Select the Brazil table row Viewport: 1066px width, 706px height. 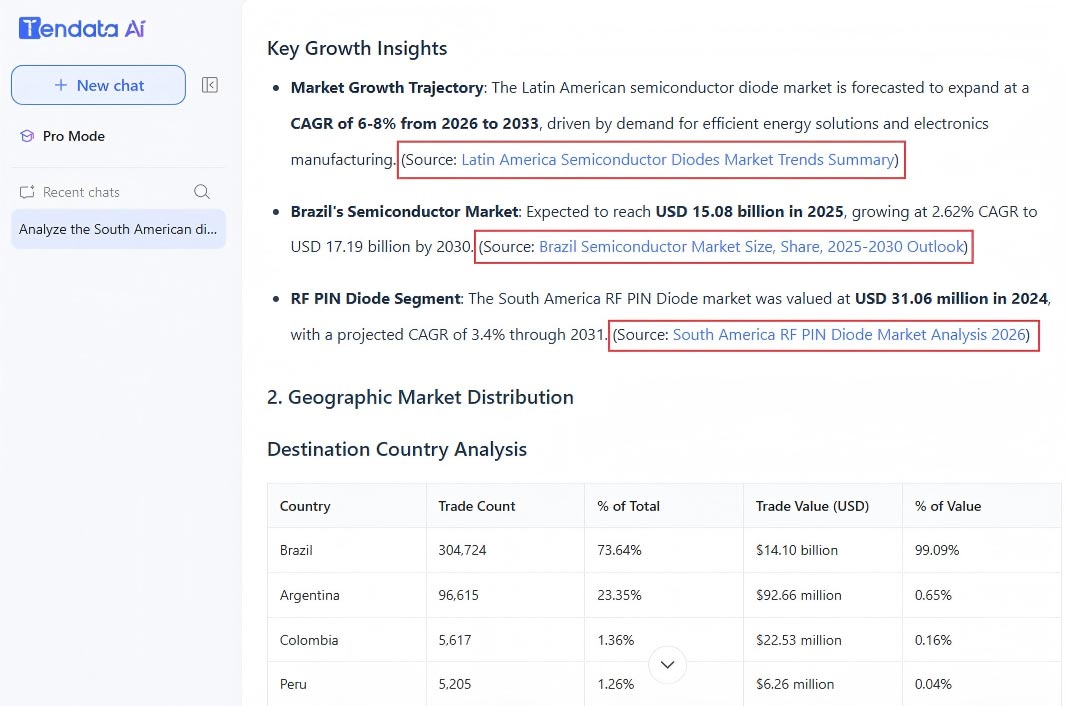[x=664, y=550]
